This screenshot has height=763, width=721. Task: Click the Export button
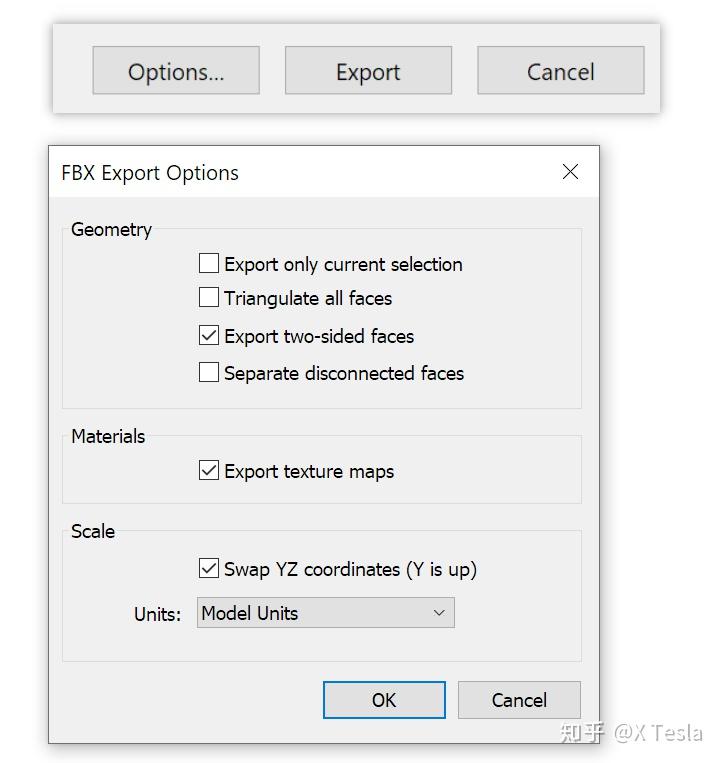(368, 71)
